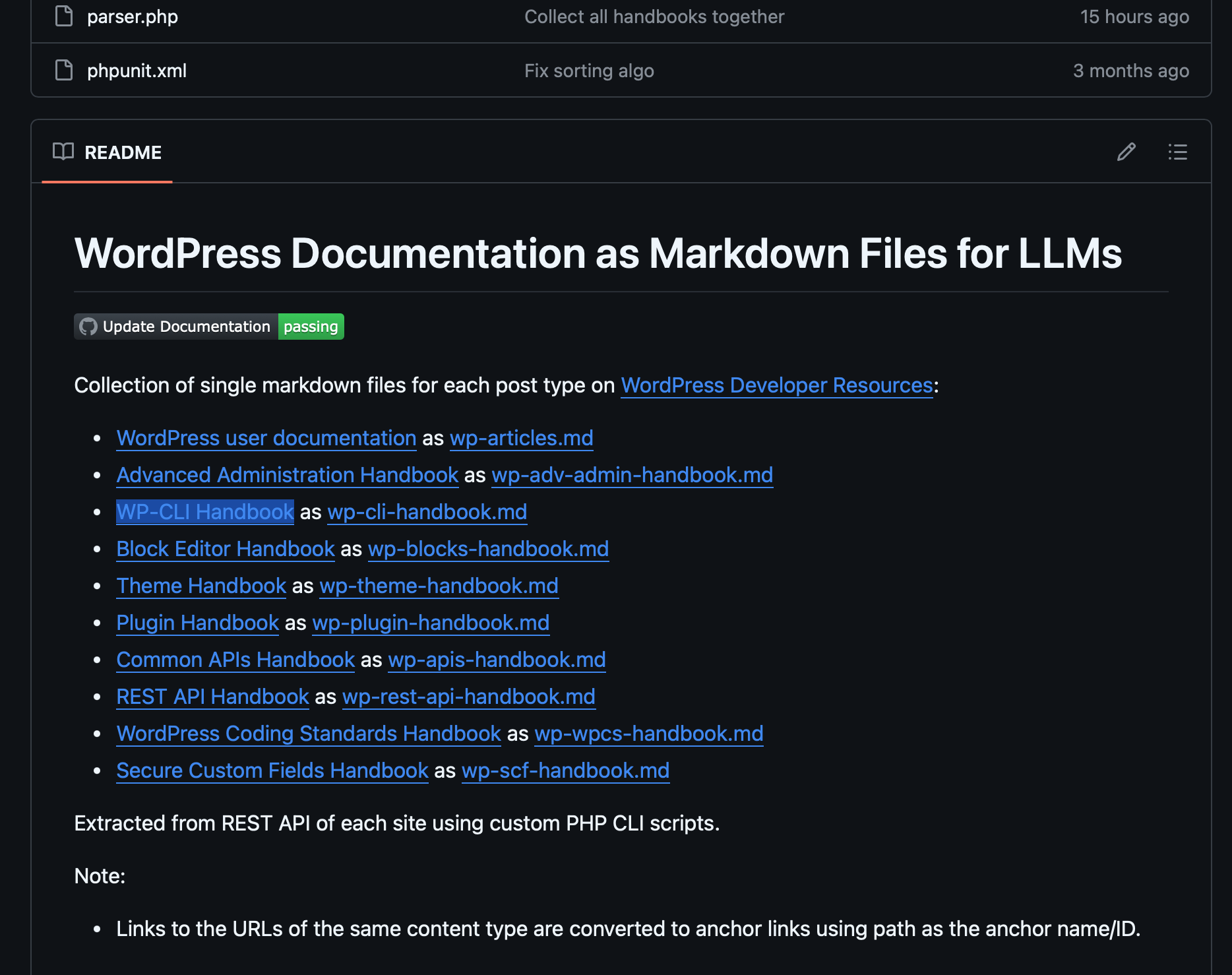This screenshot has height=975, width=1232.
Task: Open WordPress Coding Standards Handbook link
Action: click(309, 734)
